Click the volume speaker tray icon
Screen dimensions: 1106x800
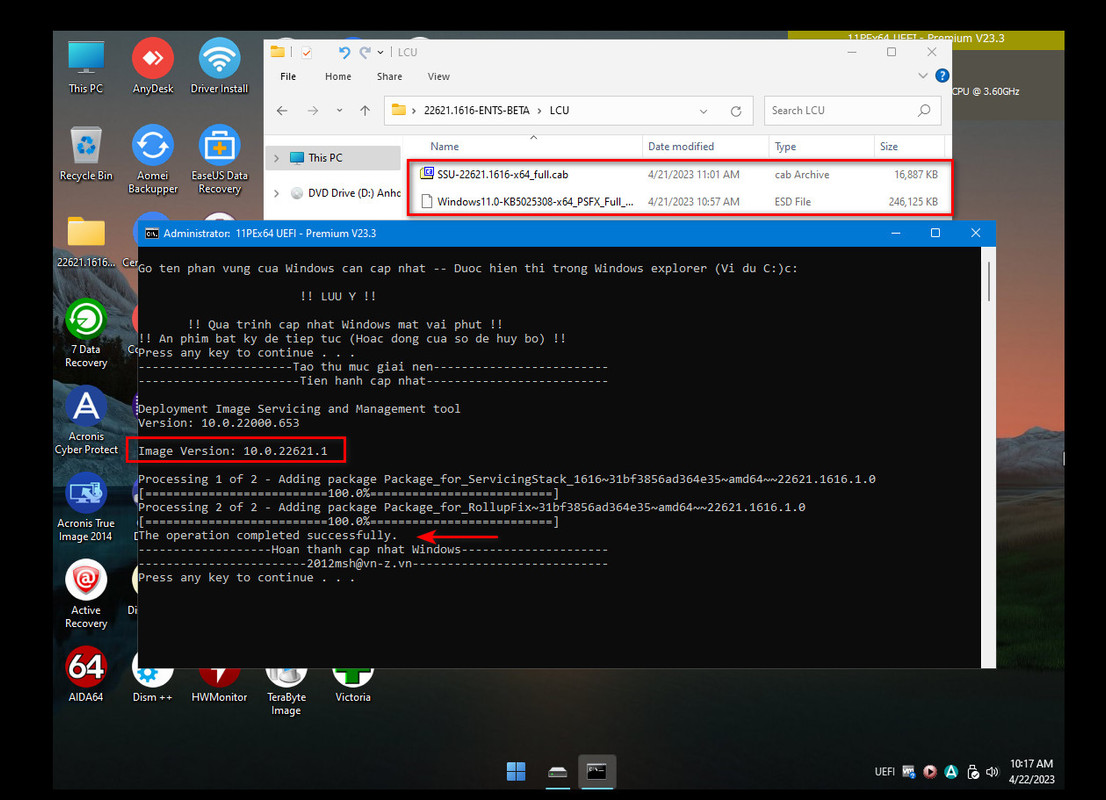992,772
